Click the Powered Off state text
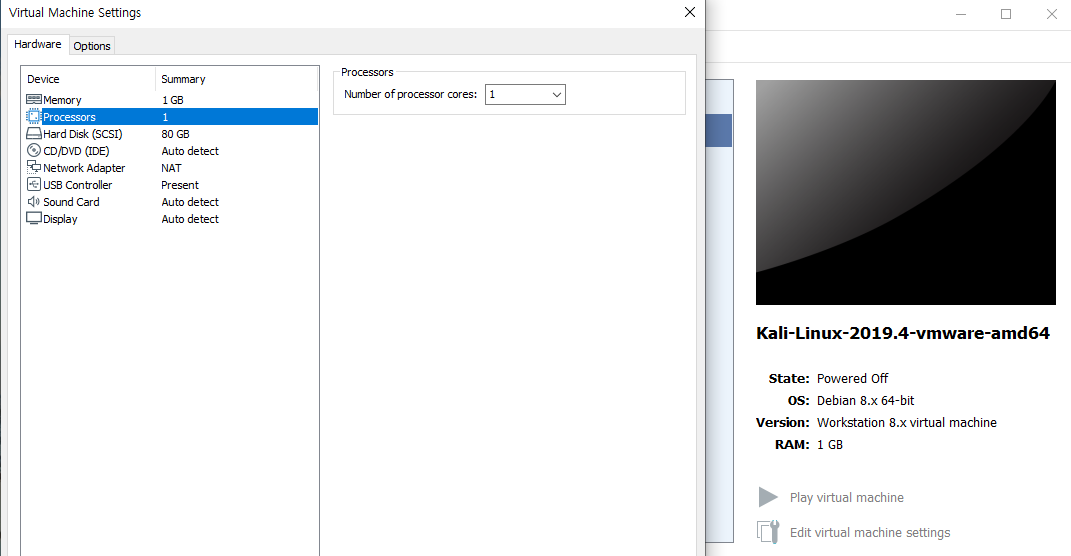The height and width of the screenshot is (556, 1071). pos(852,378)
